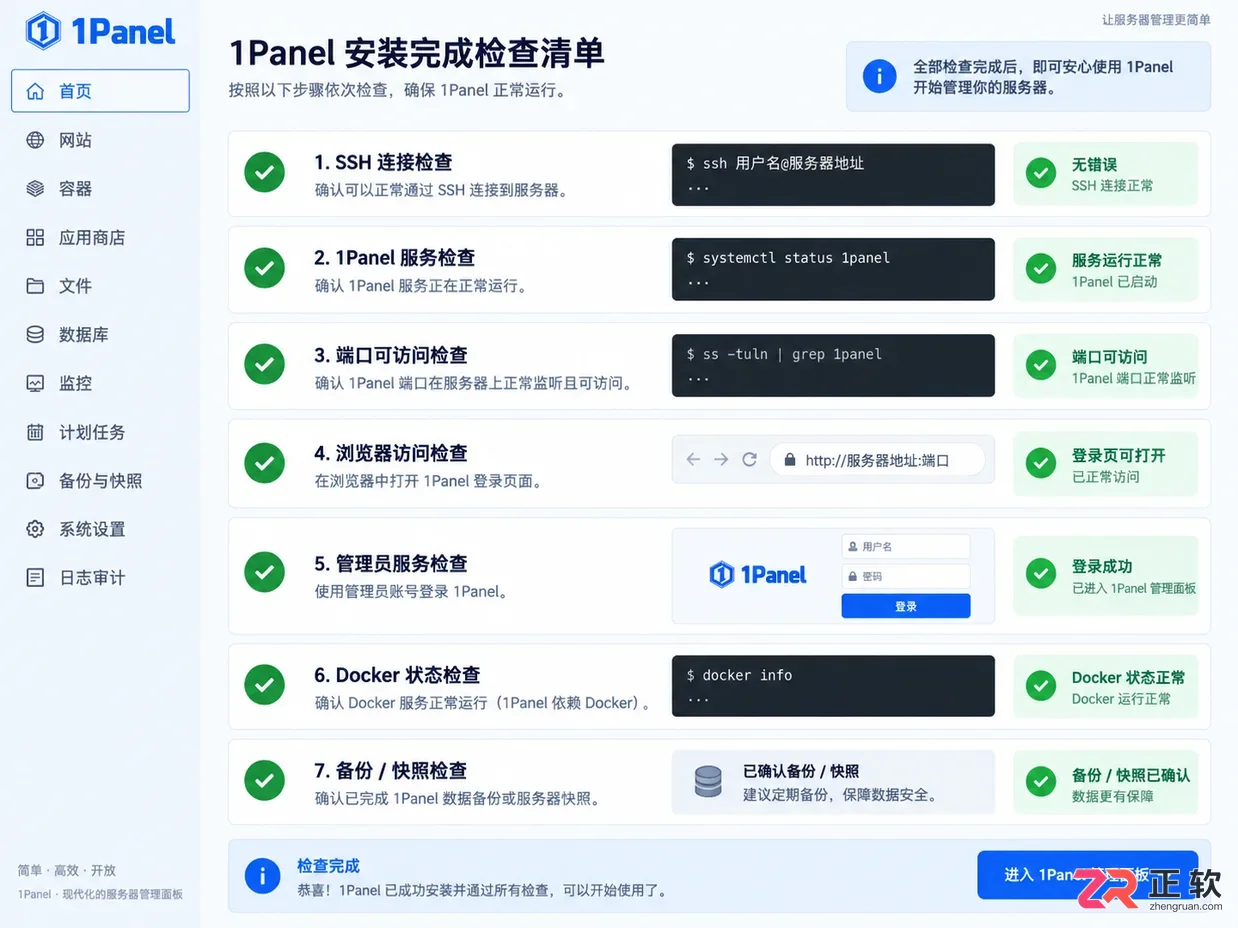Click the 1Panel 安装完成检查清单 title
Image resolution: width=1238 pixels, height=928 pixels.
pyautogui.click(x=417, y=52)
